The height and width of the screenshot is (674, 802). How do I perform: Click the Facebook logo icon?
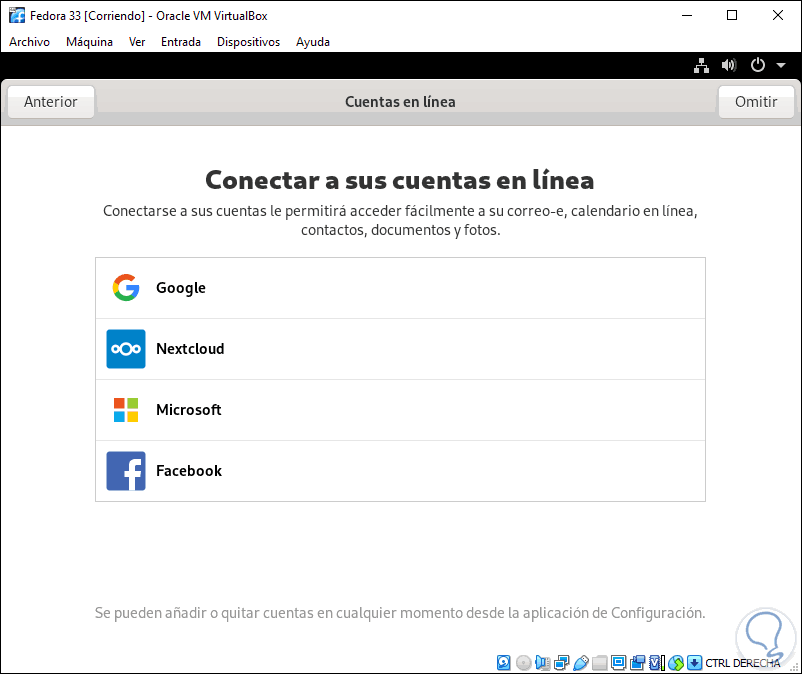[126, 470]
